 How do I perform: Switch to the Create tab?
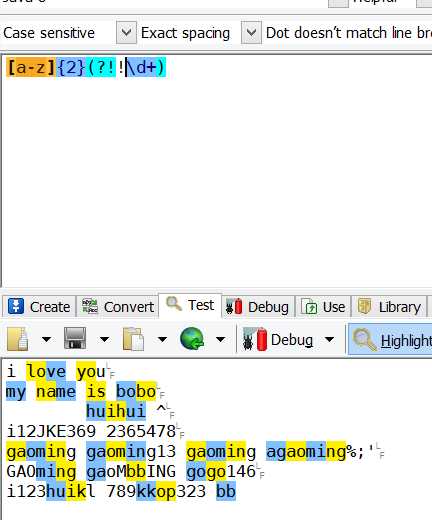coord(39,307)
